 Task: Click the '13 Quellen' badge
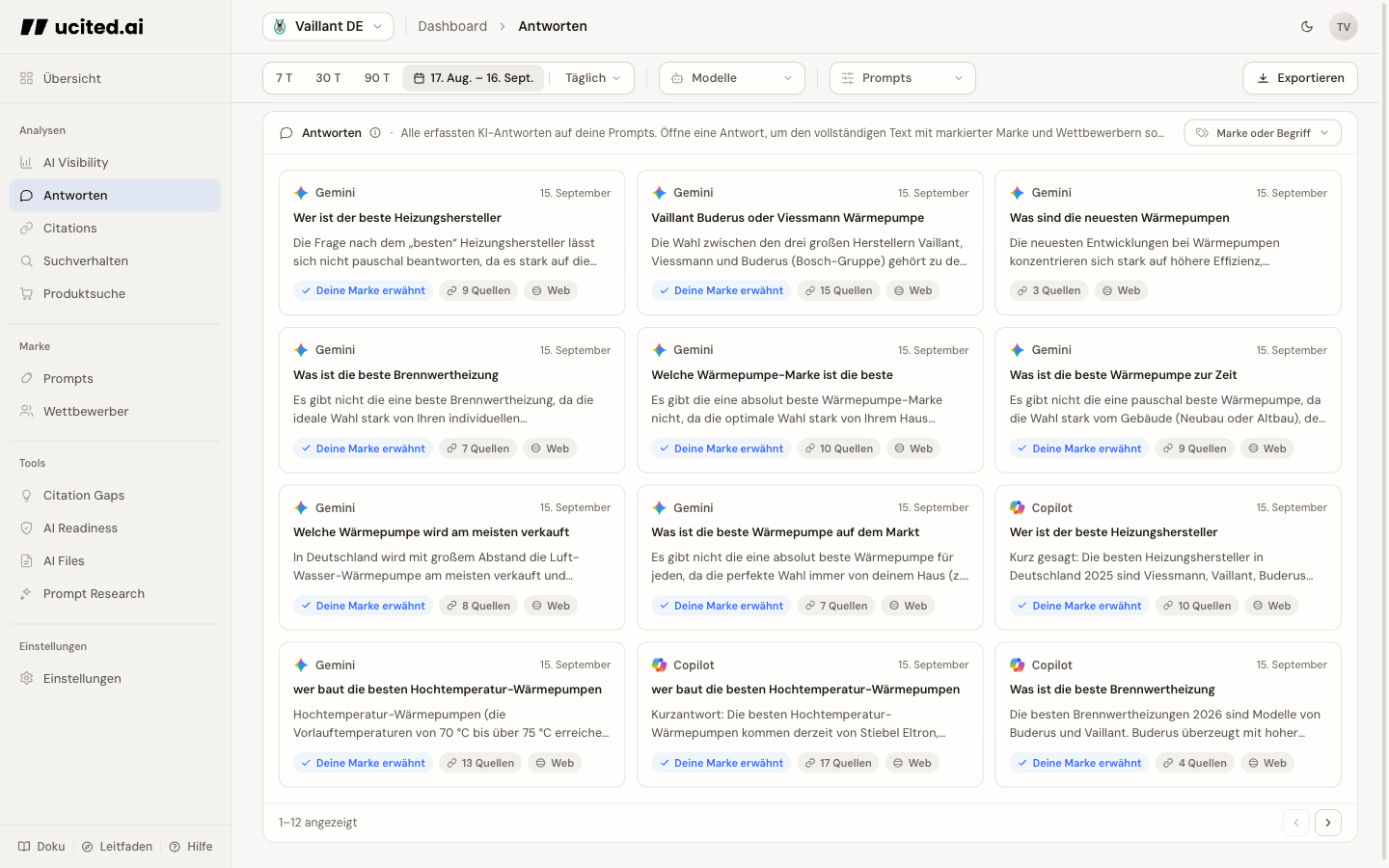click(x=480, y=763)
